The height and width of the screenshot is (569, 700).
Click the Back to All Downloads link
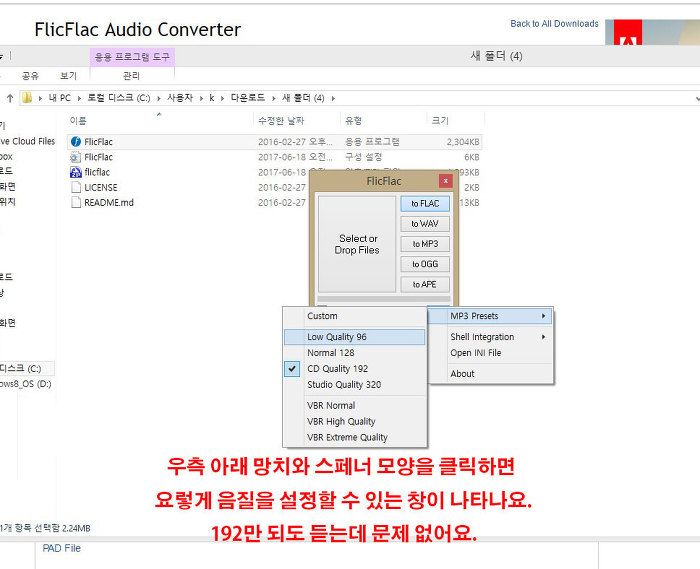coord(554,24)
